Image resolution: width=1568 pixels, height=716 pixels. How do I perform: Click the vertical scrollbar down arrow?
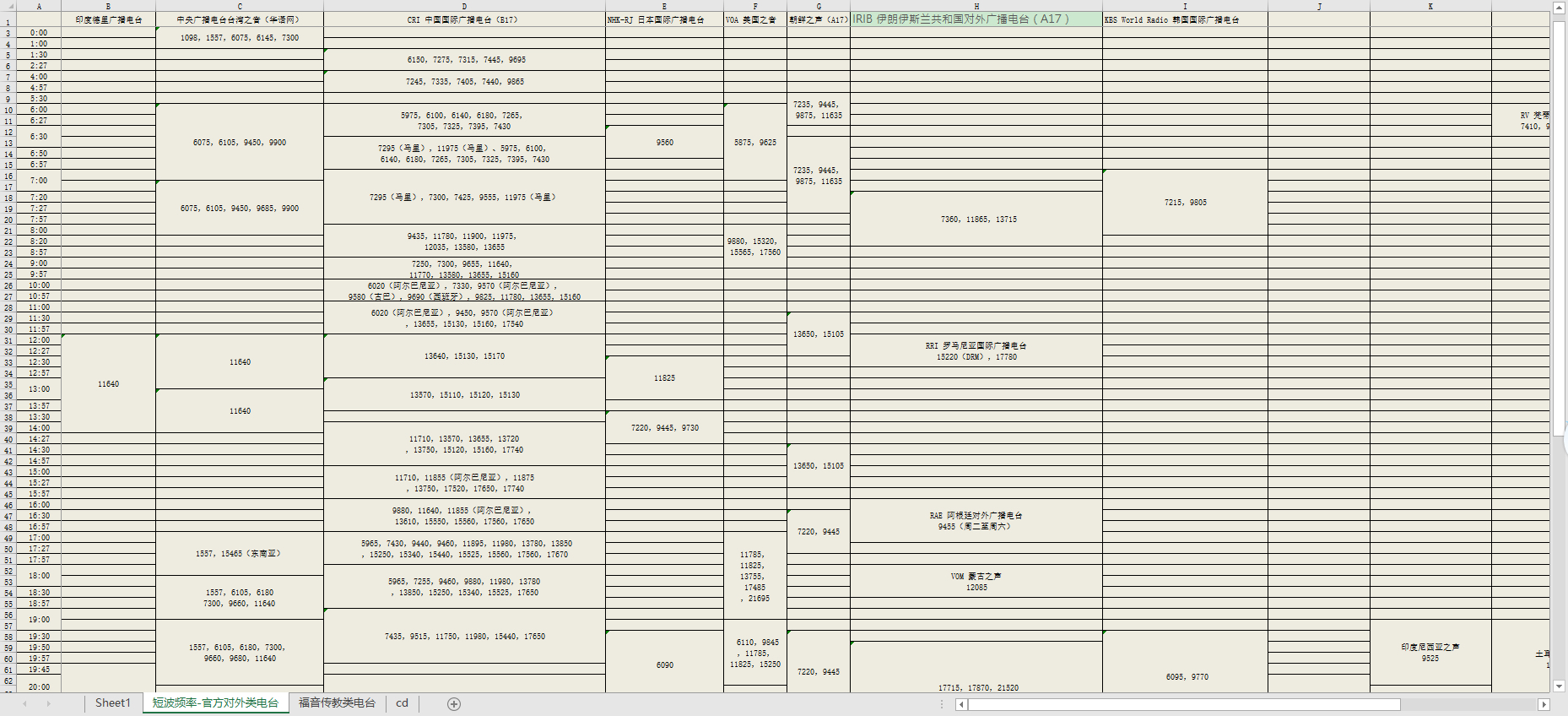[1560, 686]
